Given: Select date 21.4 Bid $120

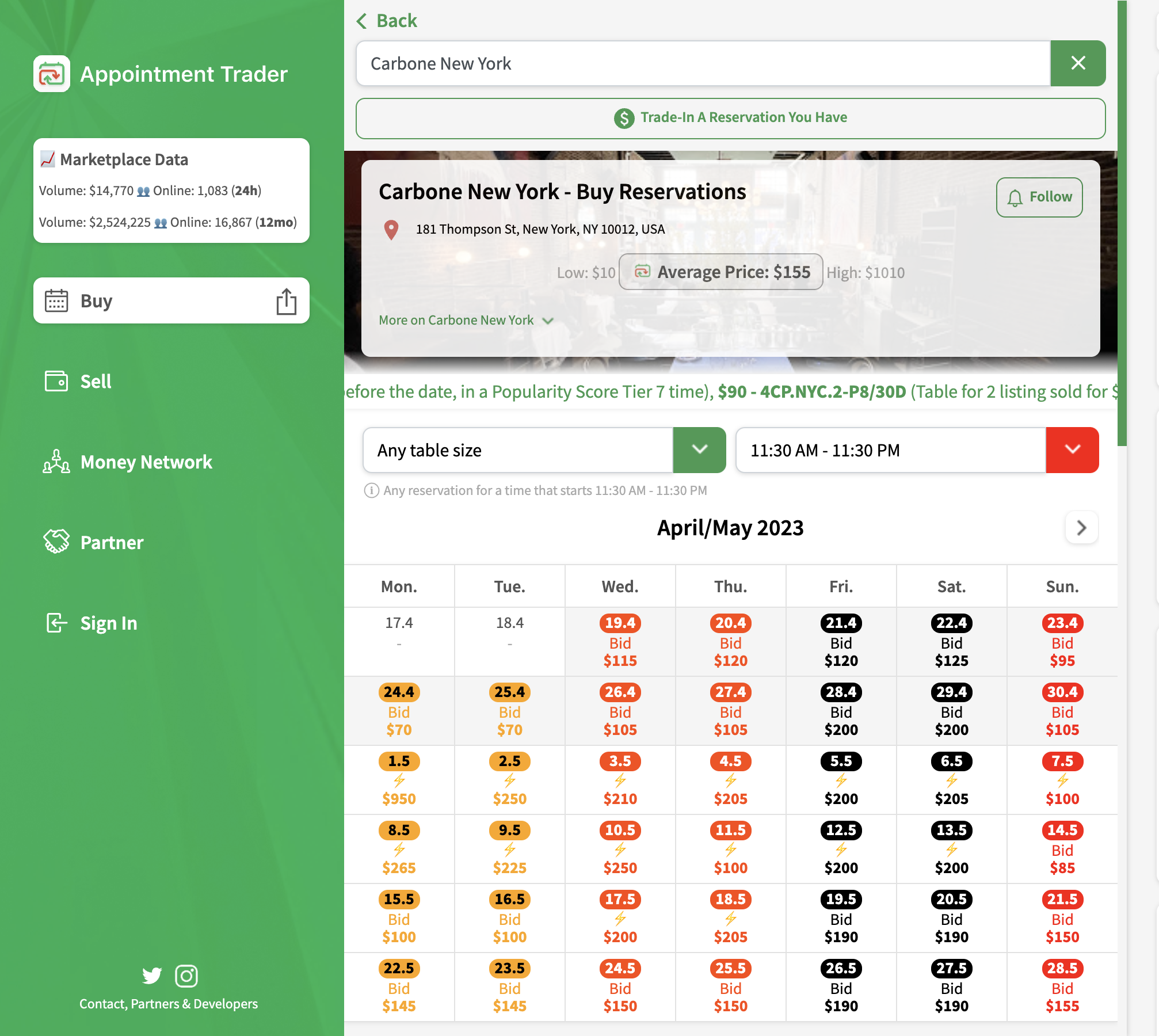Looking at the screenshot, I should 841,642.
